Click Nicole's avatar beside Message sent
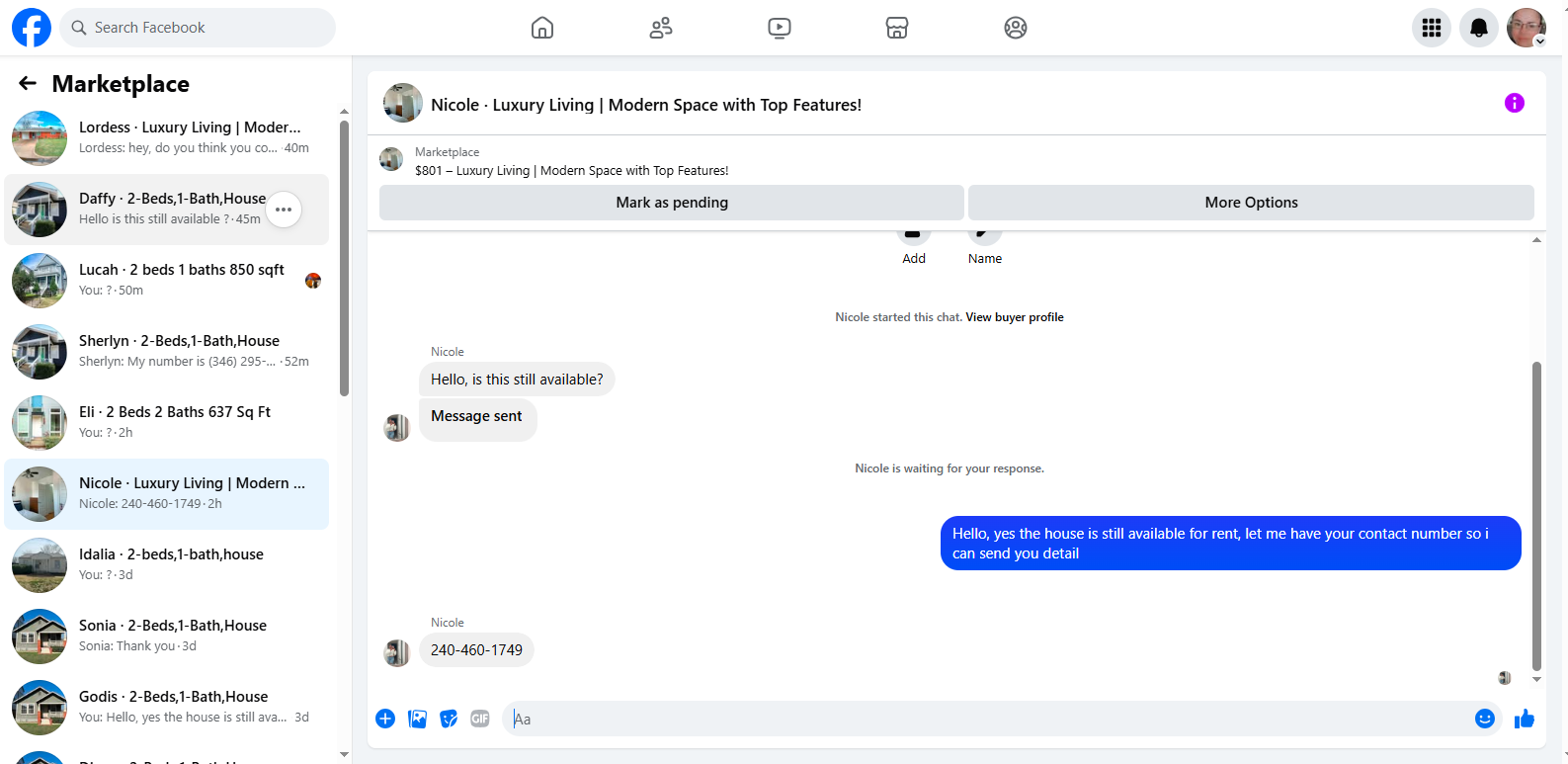The image size is (1568, 764). click(397, 428)
